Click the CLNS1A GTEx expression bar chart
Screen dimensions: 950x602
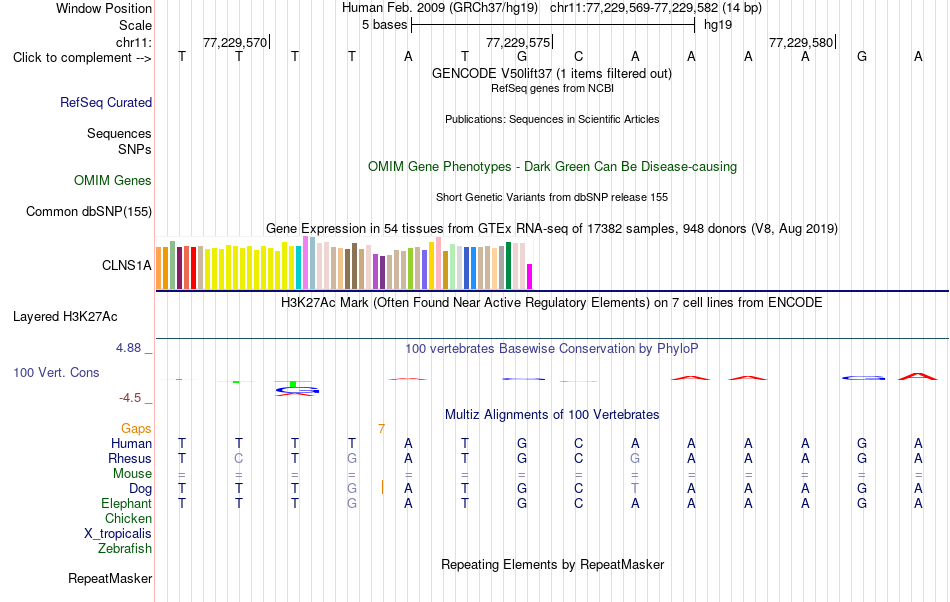(344, 263)
